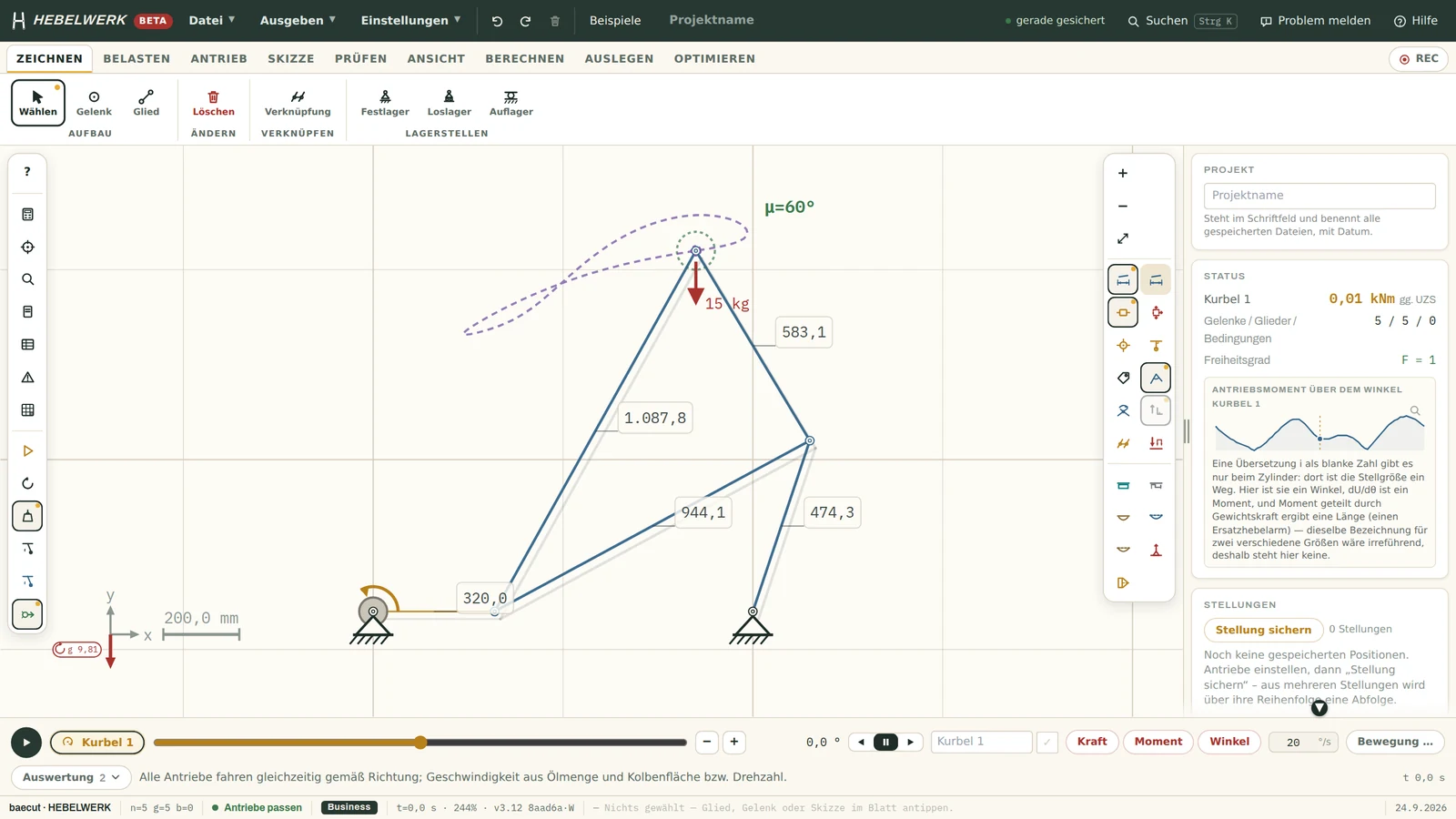Open the warning triangle icon in left sidebar
The height and width of the screenshot is (819, 1456).
(x=27, y=378)
